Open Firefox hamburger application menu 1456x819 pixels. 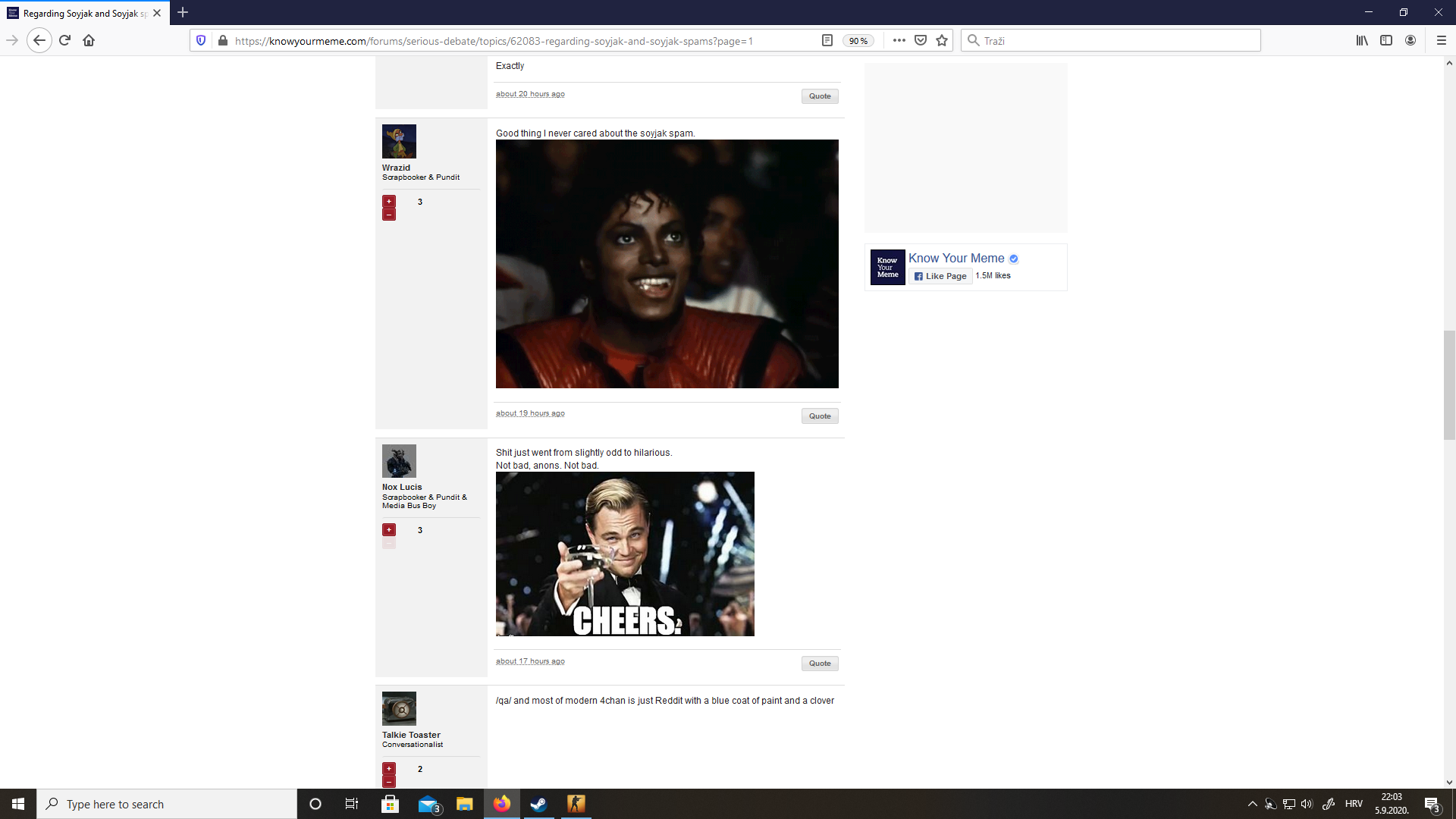pyautogui.click(x=1442, y=40)
